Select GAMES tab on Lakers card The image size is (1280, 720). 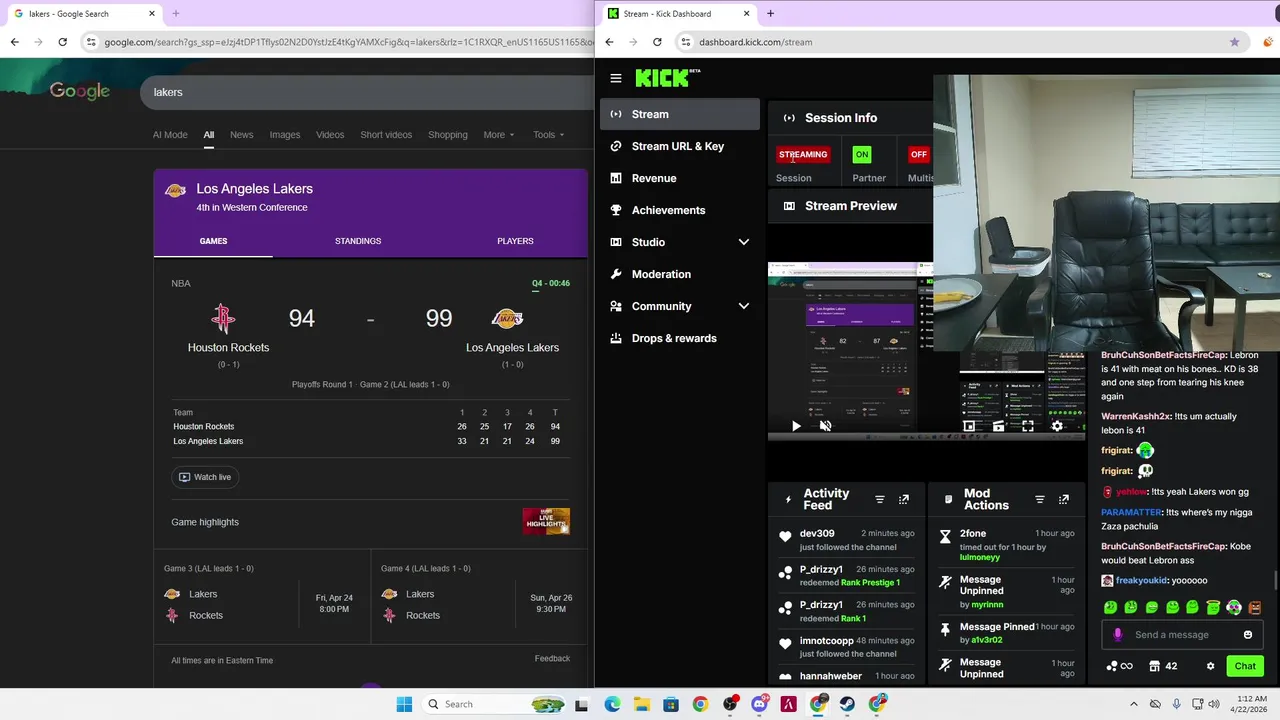click(213, 241)
